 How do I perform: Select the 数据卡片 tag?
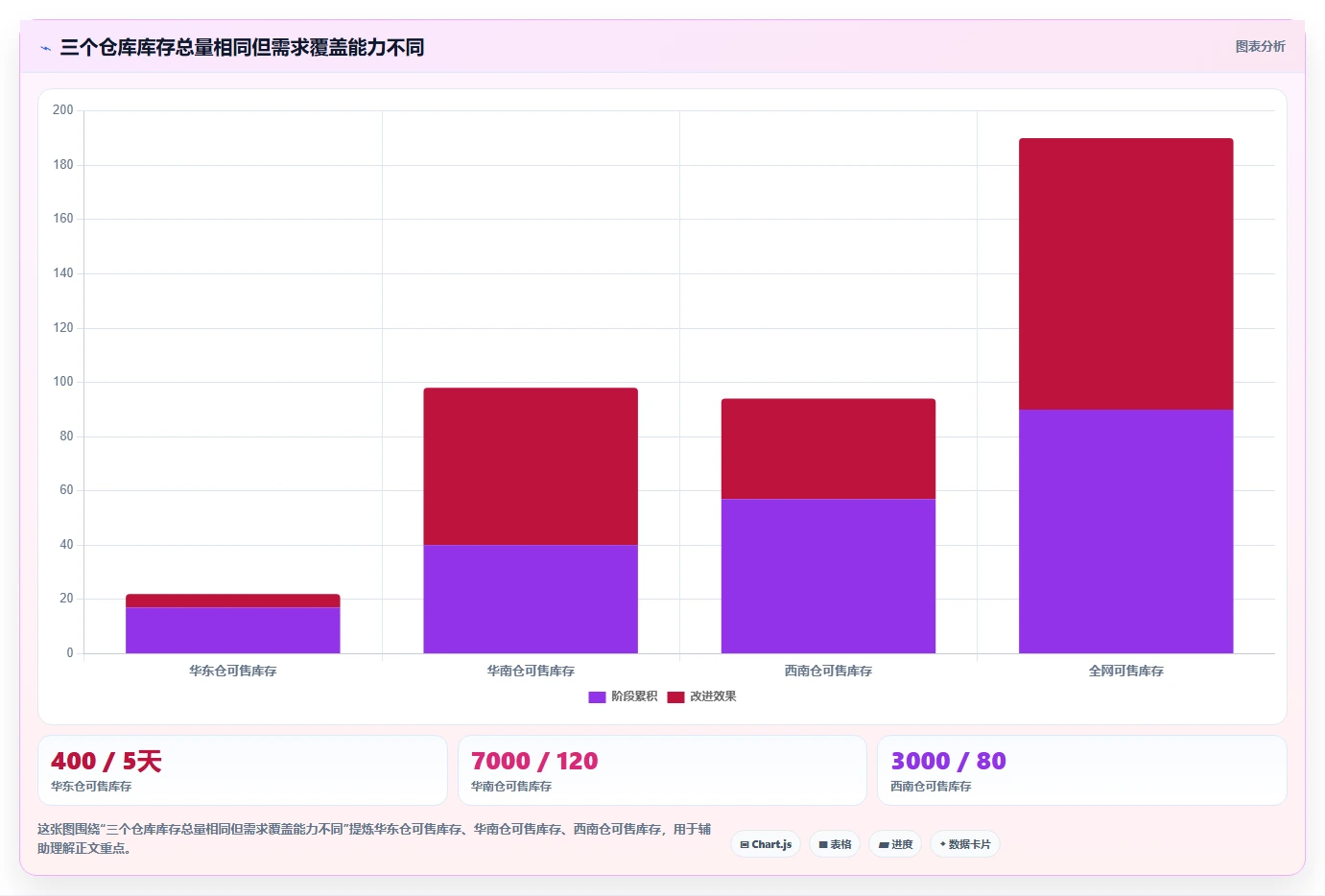pyautogui.click(x=965, y=844)
